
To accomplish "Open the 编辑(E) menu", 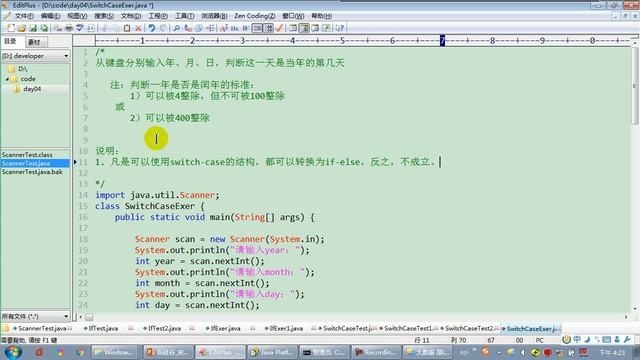I will (50, 16).
